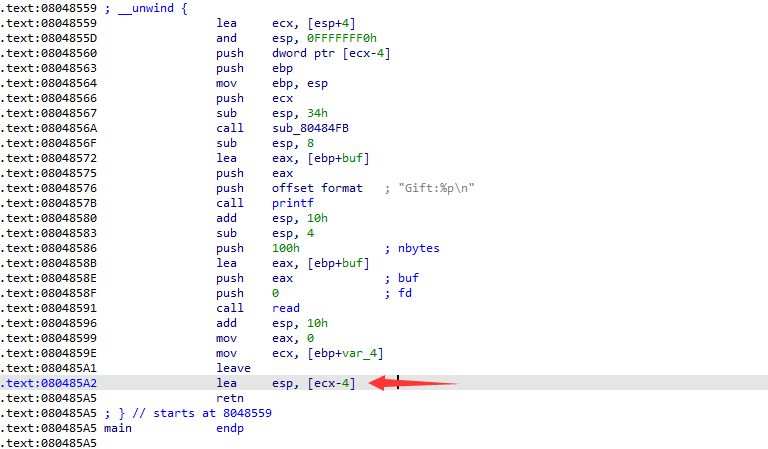
Task: Click '// starts at 8048559' comment
Action: [x=202, y=413]
